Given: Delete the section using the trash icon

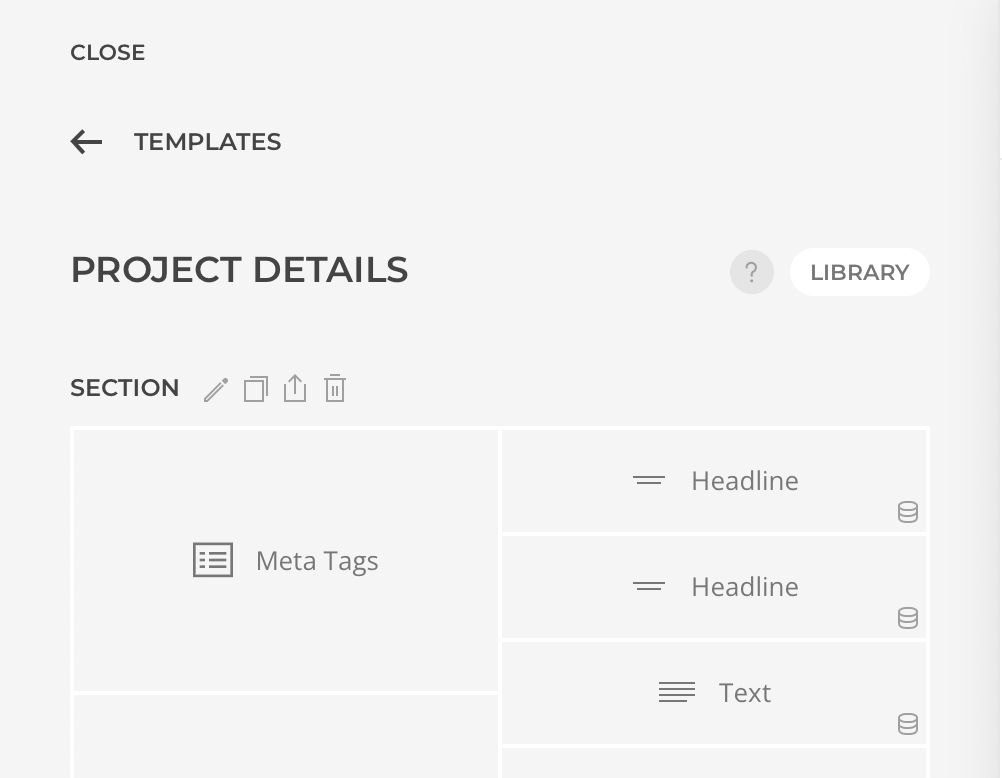Looking at the screenshot, I should tap(335, 388).
